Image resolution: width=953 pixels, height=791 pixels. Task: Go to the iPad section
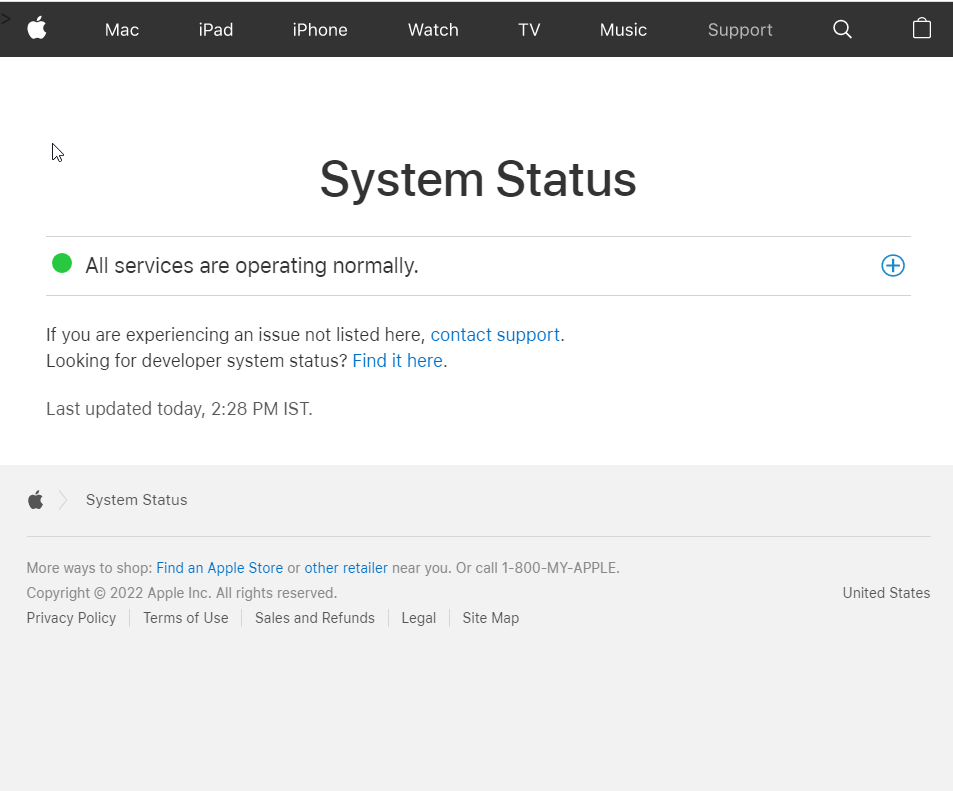click(215, 30)
